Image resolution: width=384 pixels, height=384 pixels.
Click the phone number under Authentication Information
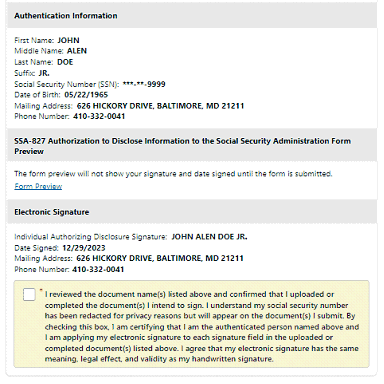[99, 116]
